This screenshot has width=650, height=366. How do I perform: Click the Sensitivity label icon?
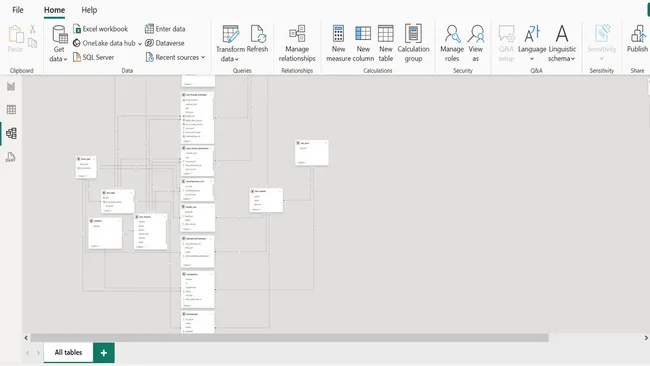click(x=602, y=34)
